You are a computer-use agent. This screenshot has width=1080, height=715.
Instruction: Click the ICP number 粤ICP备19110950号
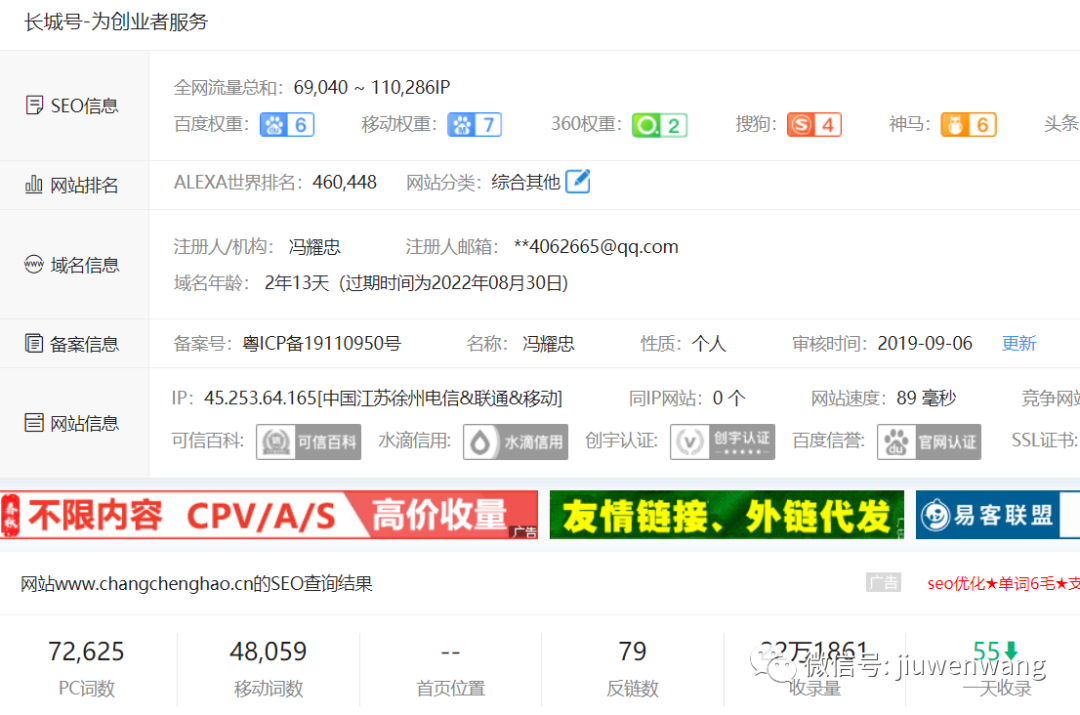[x=322, y=343]
